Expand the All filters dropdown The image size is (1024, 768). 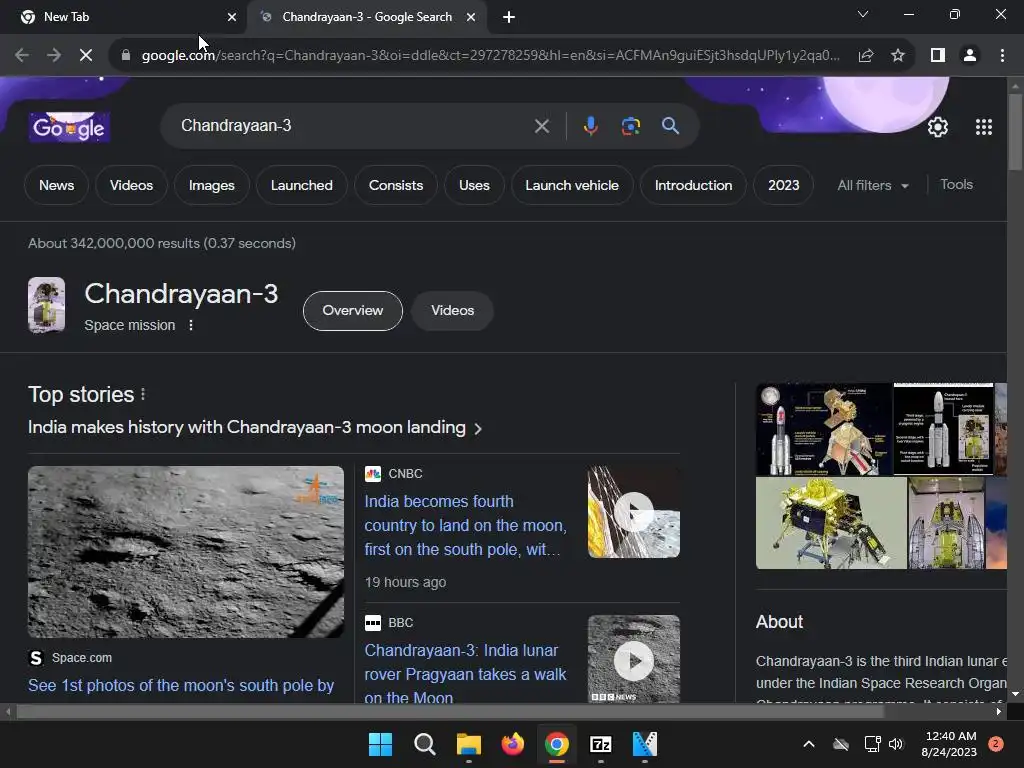click(x=873, y=185)
